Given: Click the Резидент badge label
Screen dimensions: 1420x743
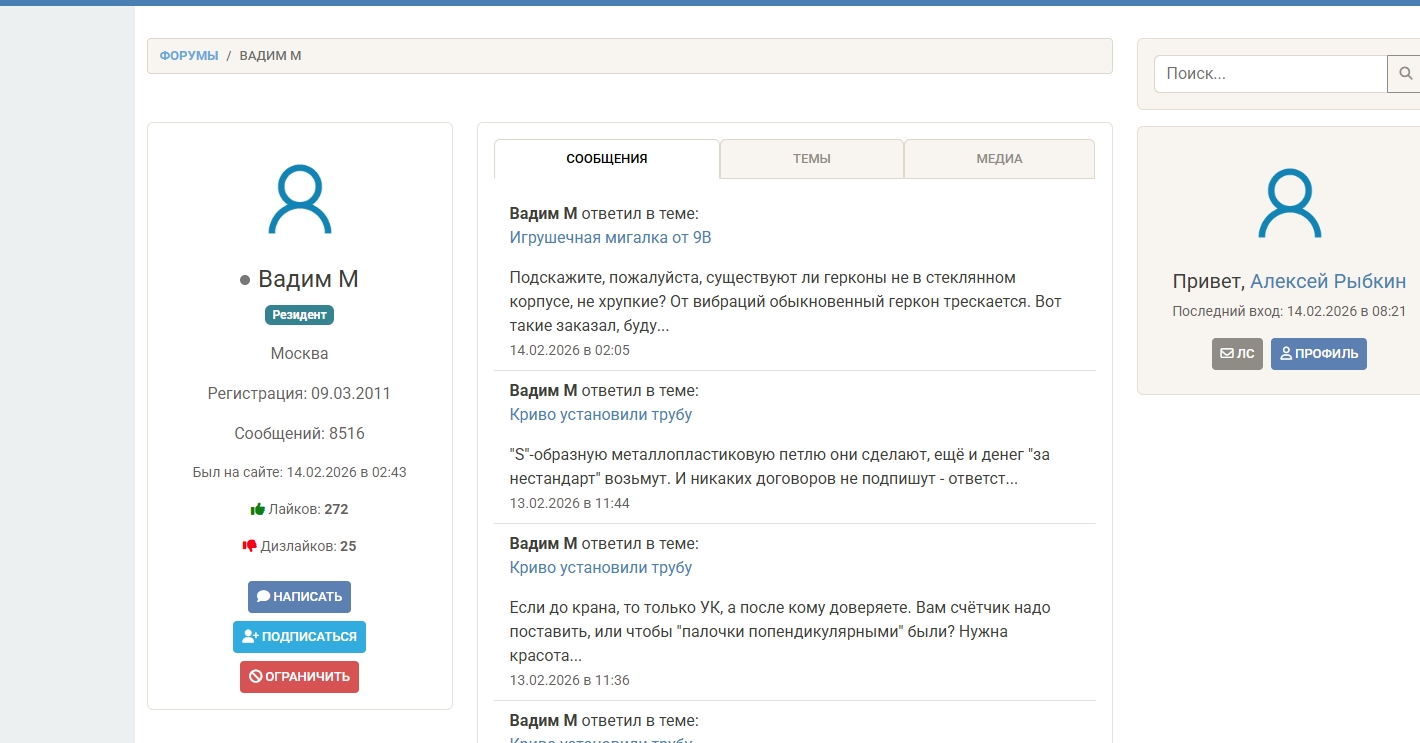Looking at the screenshot, I should point(299,315).
